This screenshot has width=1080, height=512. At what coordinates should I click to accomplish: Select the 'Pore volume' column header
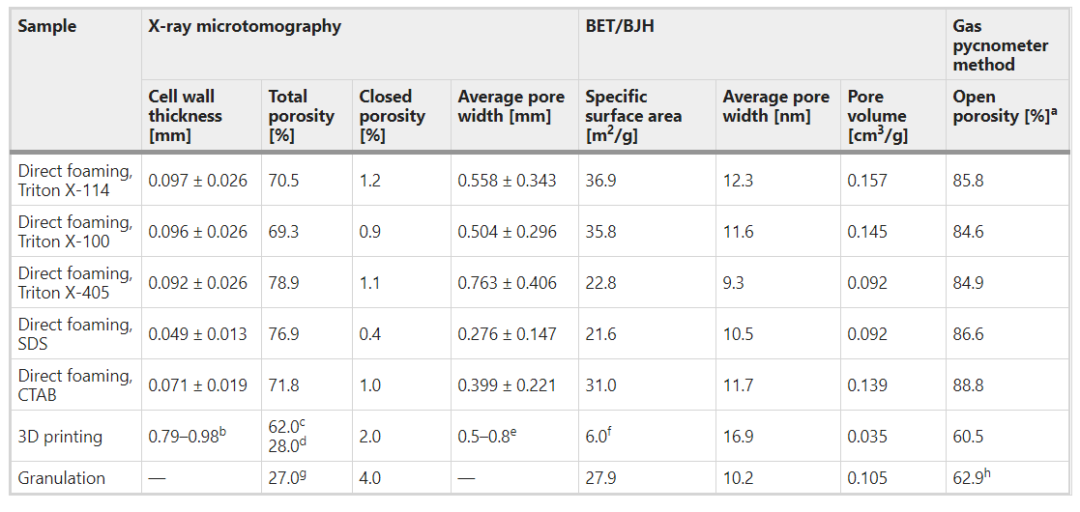coord(878,115)
